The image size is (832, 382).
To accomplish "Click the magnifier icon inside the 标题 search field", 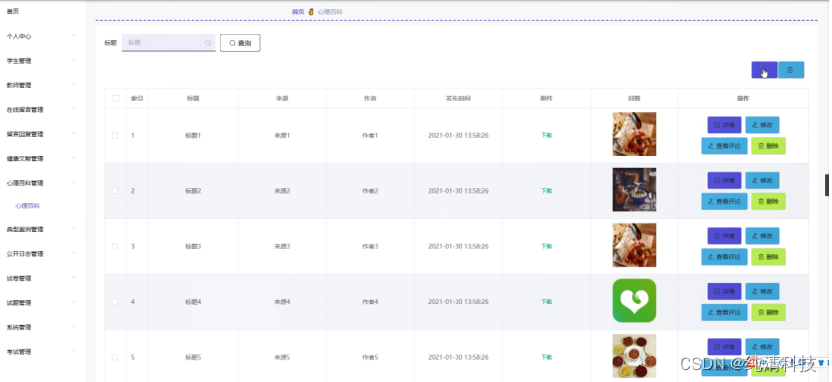I will [x=208, y=43].
